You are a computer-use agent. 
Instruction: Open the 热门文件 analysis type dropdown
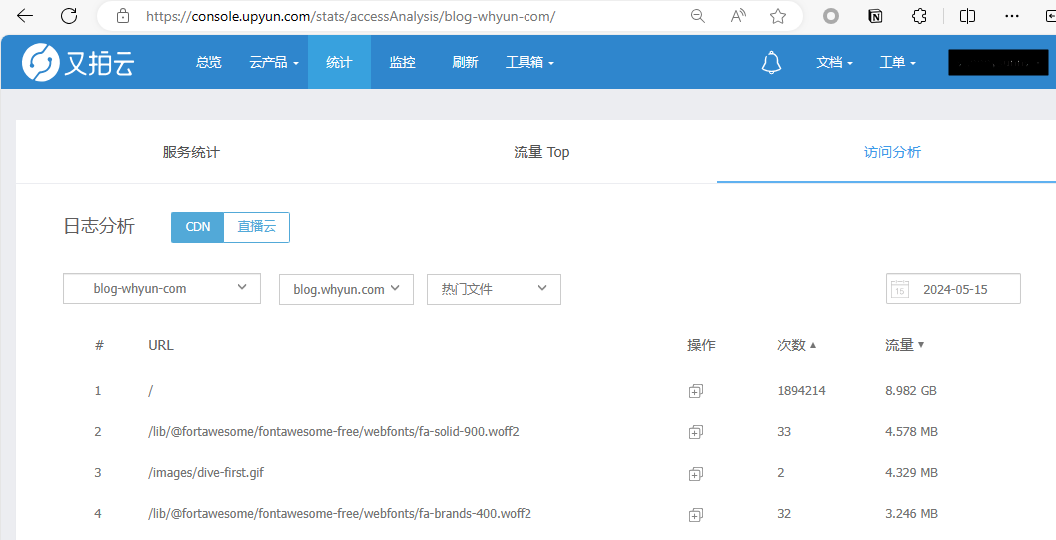[494, 289]
